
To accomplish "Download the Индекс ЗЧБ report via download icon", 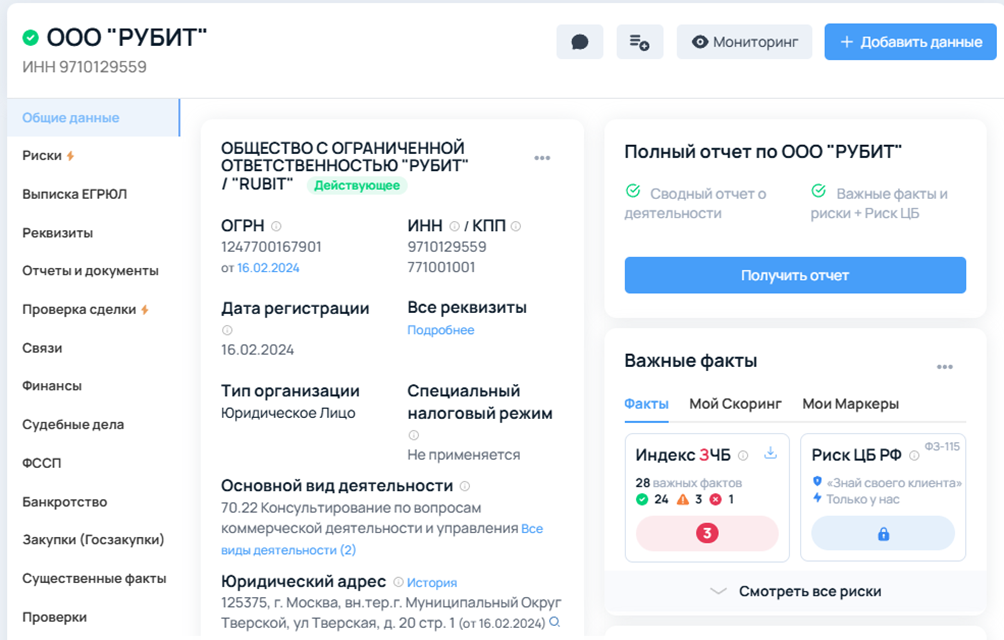I will point(770,454).
